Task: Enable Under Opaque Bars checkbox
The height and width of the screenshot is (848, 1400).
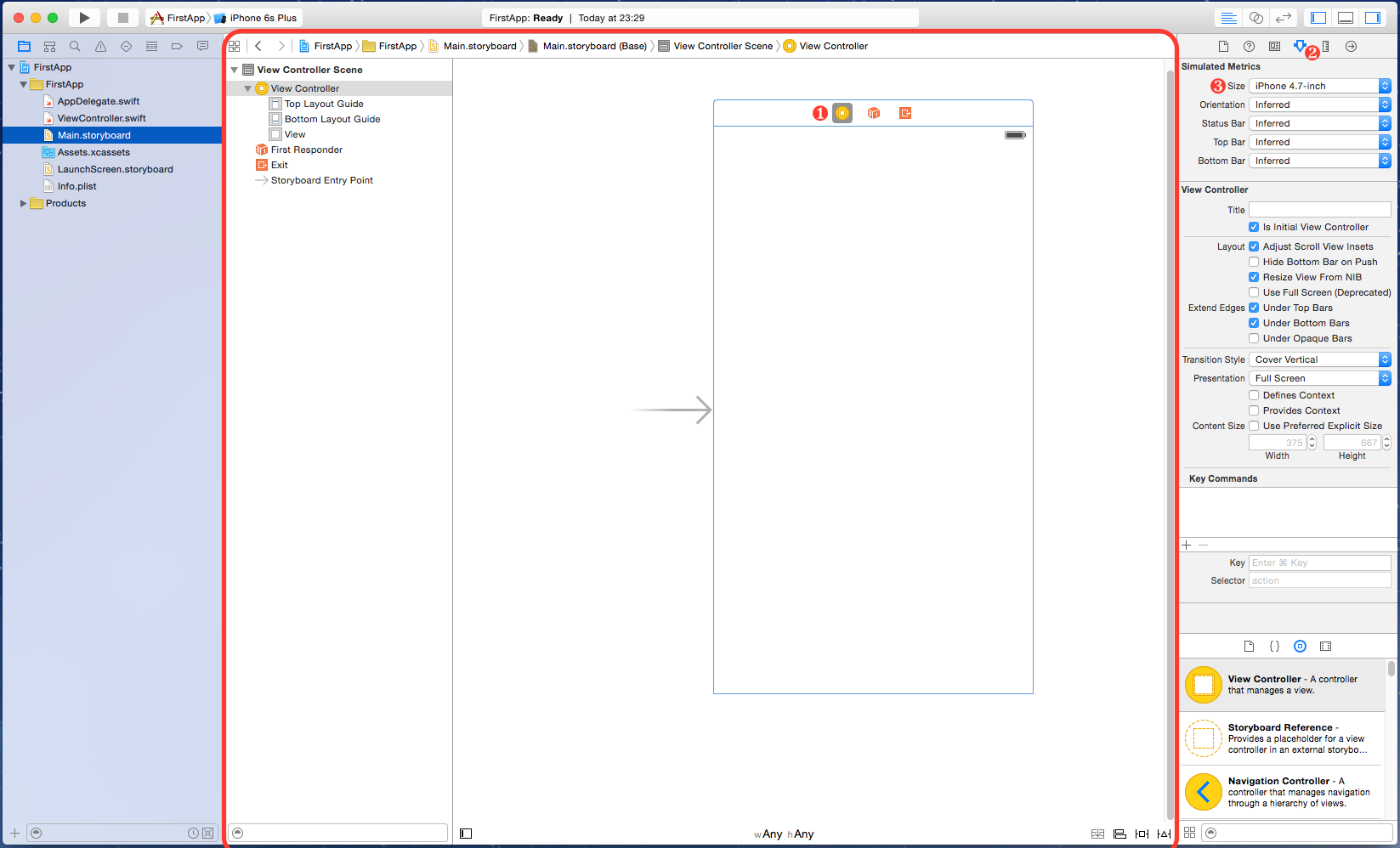Action: 1254,338
